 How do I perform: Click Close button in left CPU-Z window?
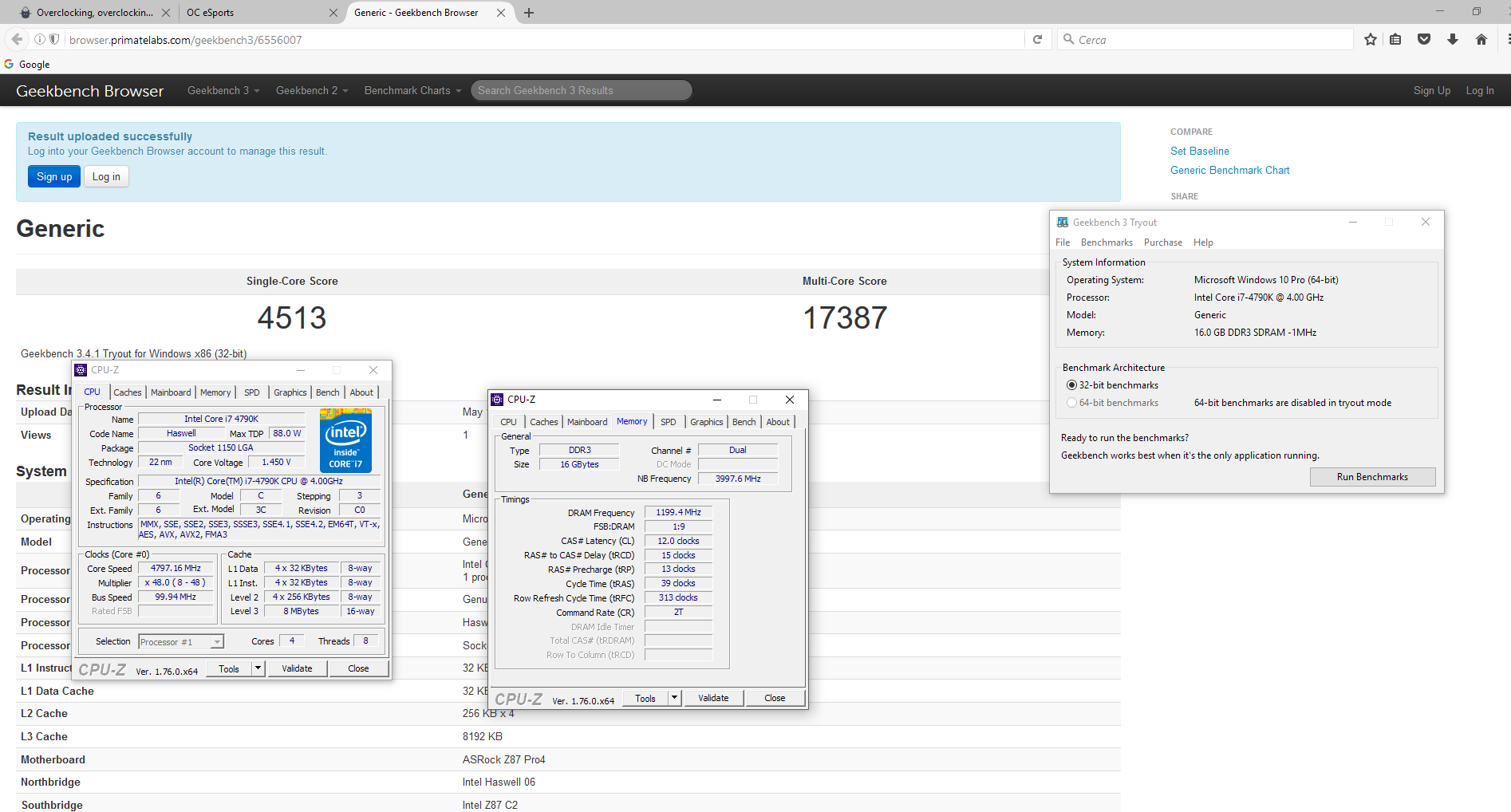click(x=358, y=668)
